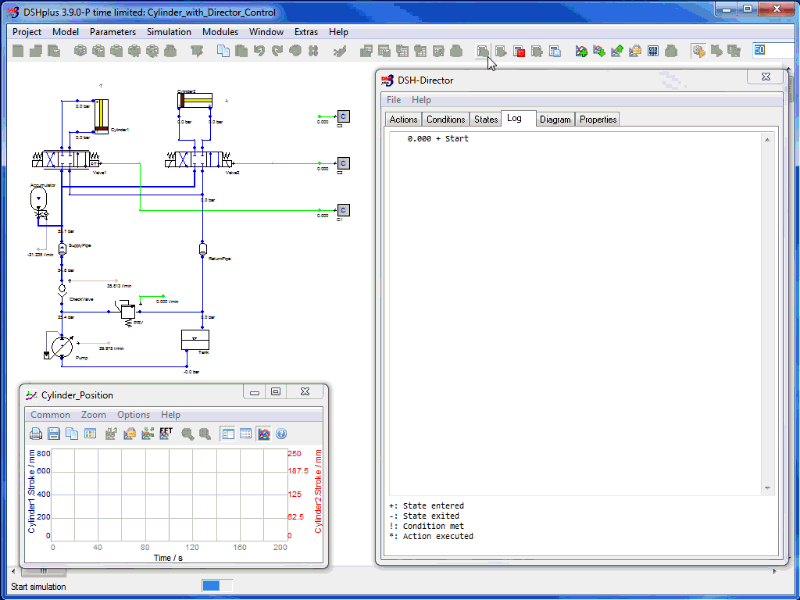Open the Properties tab in DSH-Director
The width and height of the screenshot is (800, 600).
[x=598, y=120]
